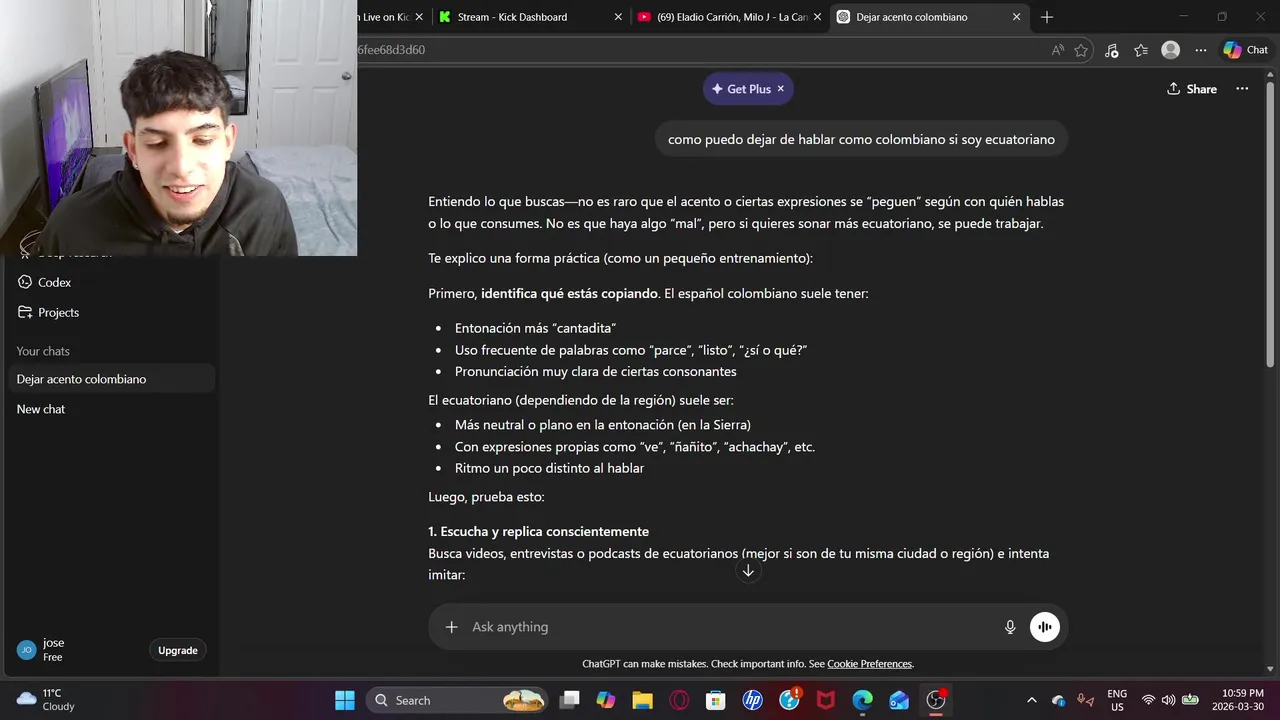Switch to the Live on Kick tab

click(x=385, y=17)
